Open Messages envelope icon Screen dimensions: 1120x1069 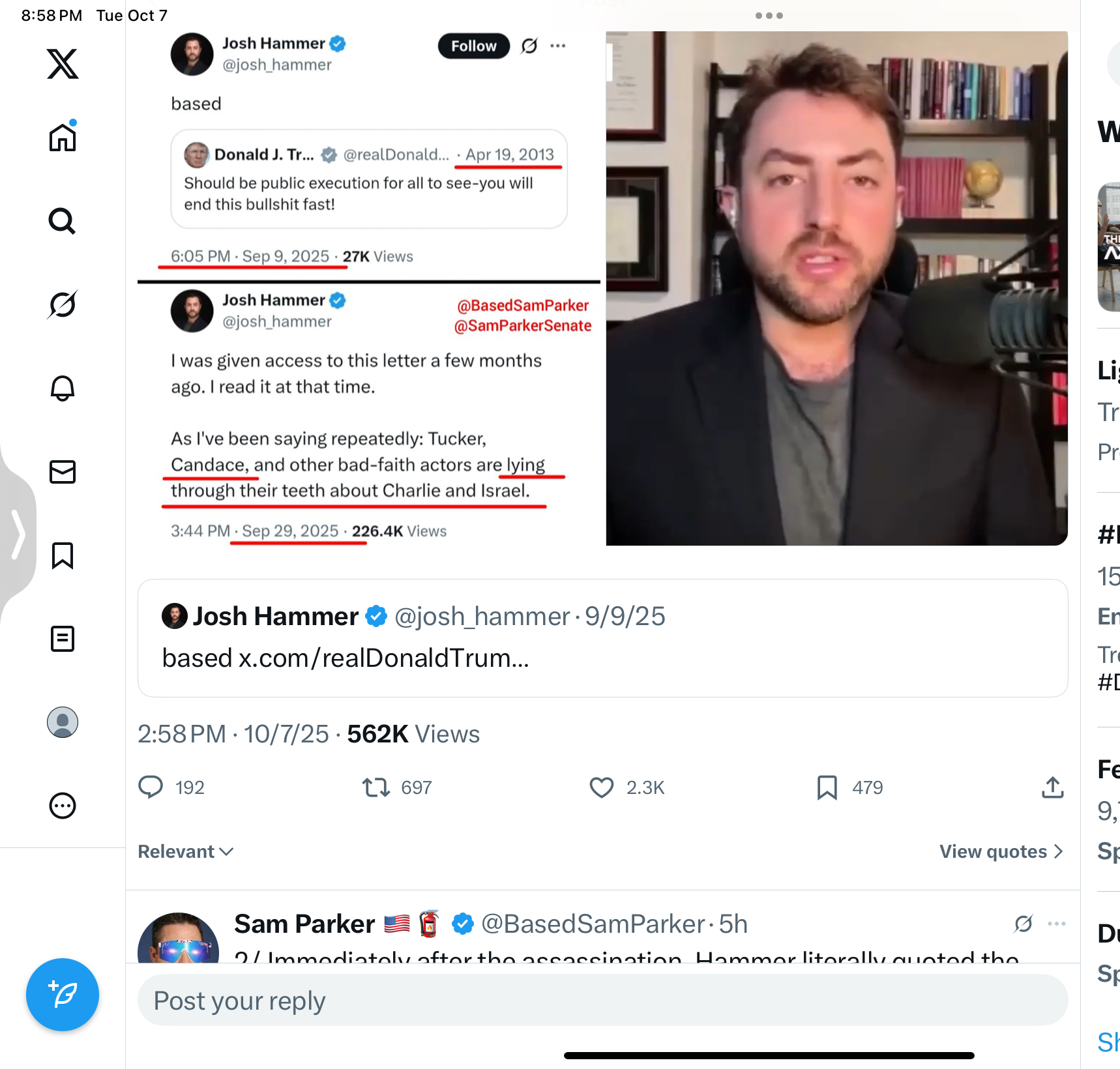63,472
